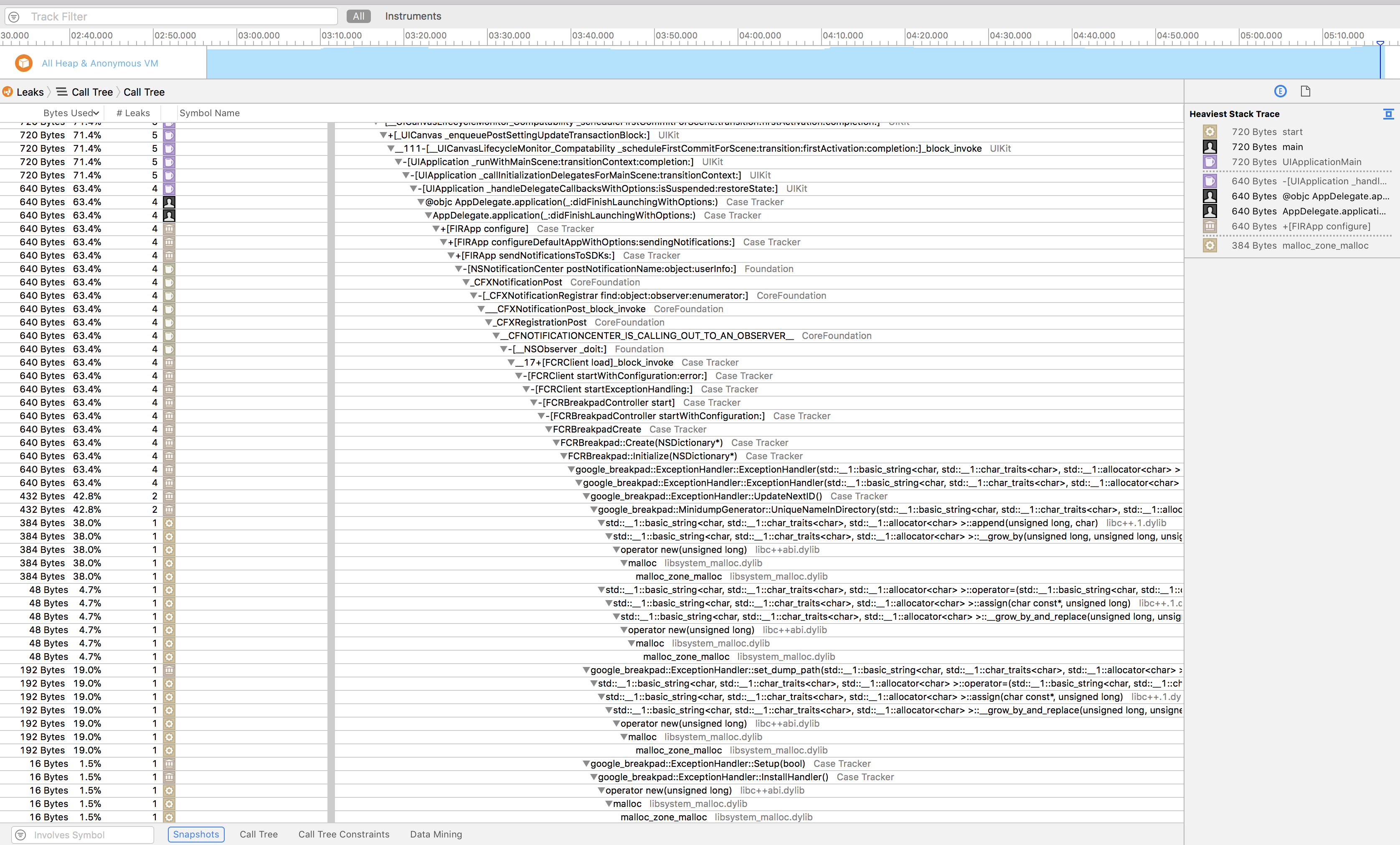
Task: Click the AppDelegate person icon in call tree
Action: (x=169, y=215)
